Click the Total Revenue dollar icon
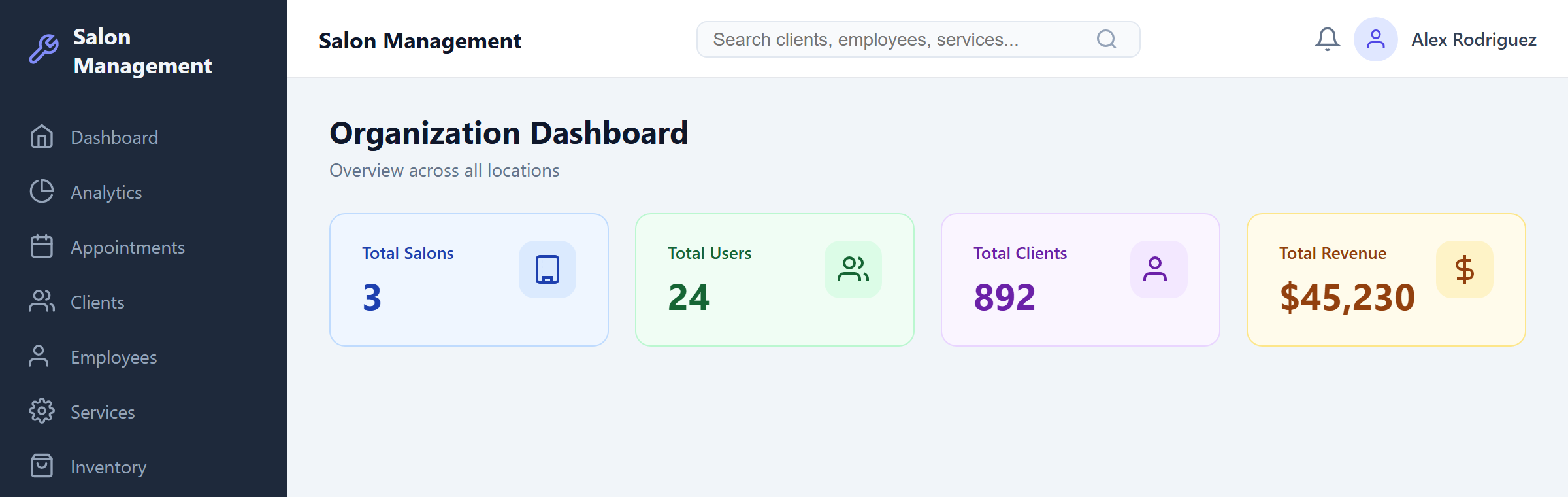Screen dimensions: 1568x497 point(1464,269)
